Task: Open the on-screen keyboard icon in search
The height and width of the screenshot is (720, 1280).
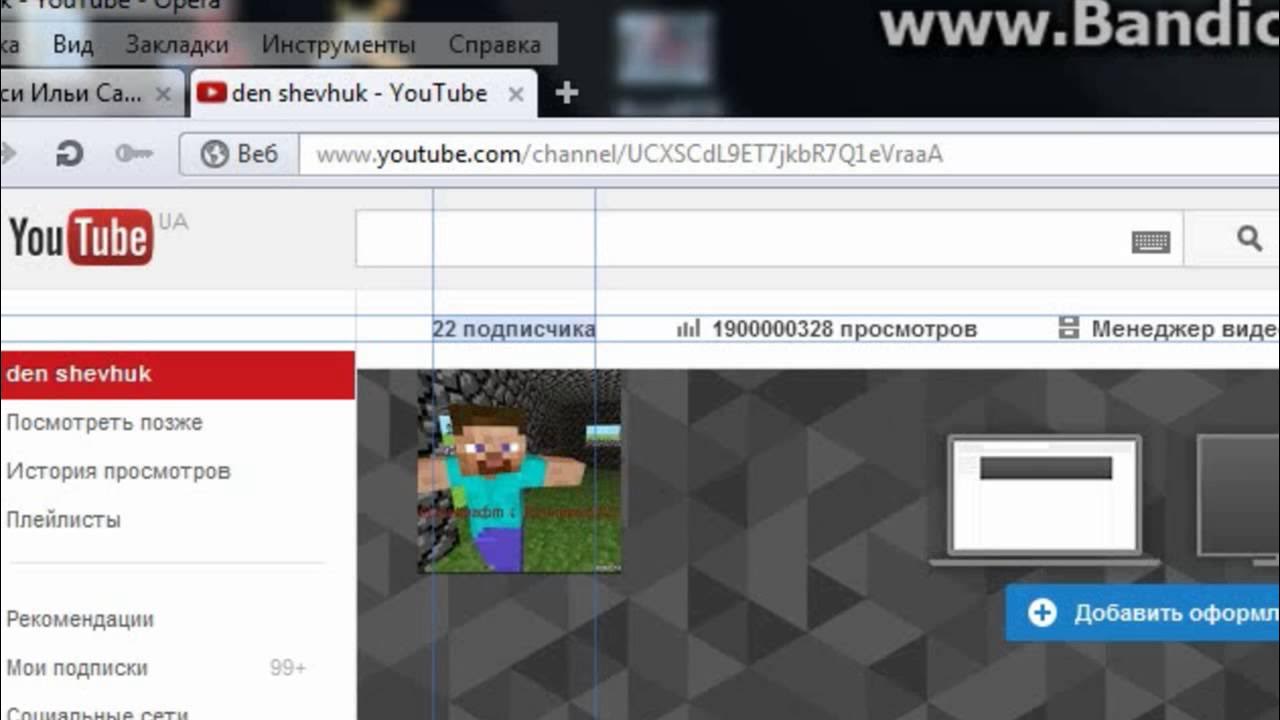Action: (1151, 241)
